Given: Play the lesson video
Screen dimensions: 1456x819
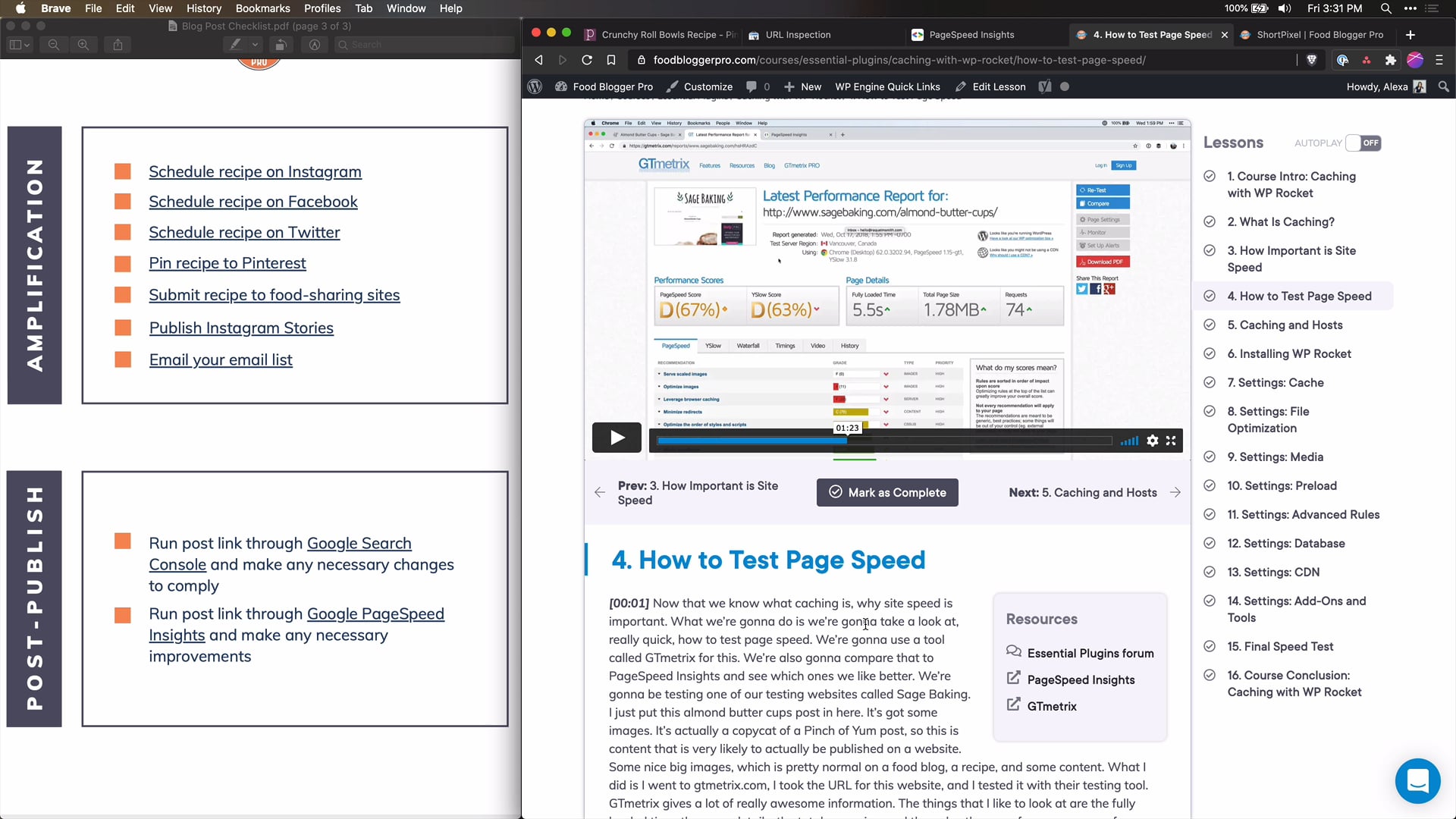Looking at the screenshot, I should [617, 438].
